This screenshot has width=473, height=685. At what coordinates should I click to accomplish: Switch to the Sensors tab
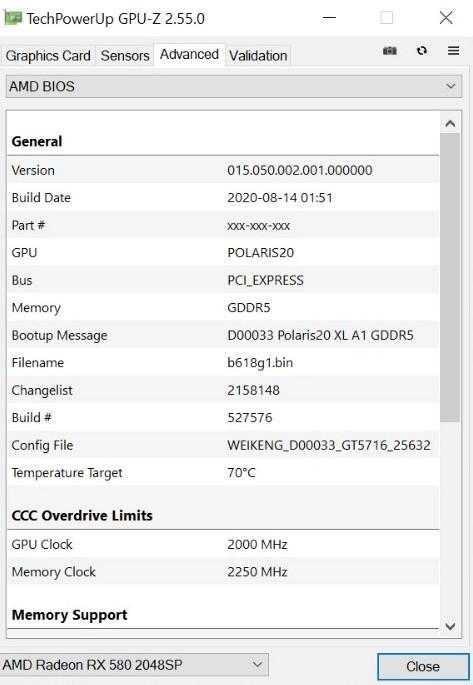tap(125, 56)
